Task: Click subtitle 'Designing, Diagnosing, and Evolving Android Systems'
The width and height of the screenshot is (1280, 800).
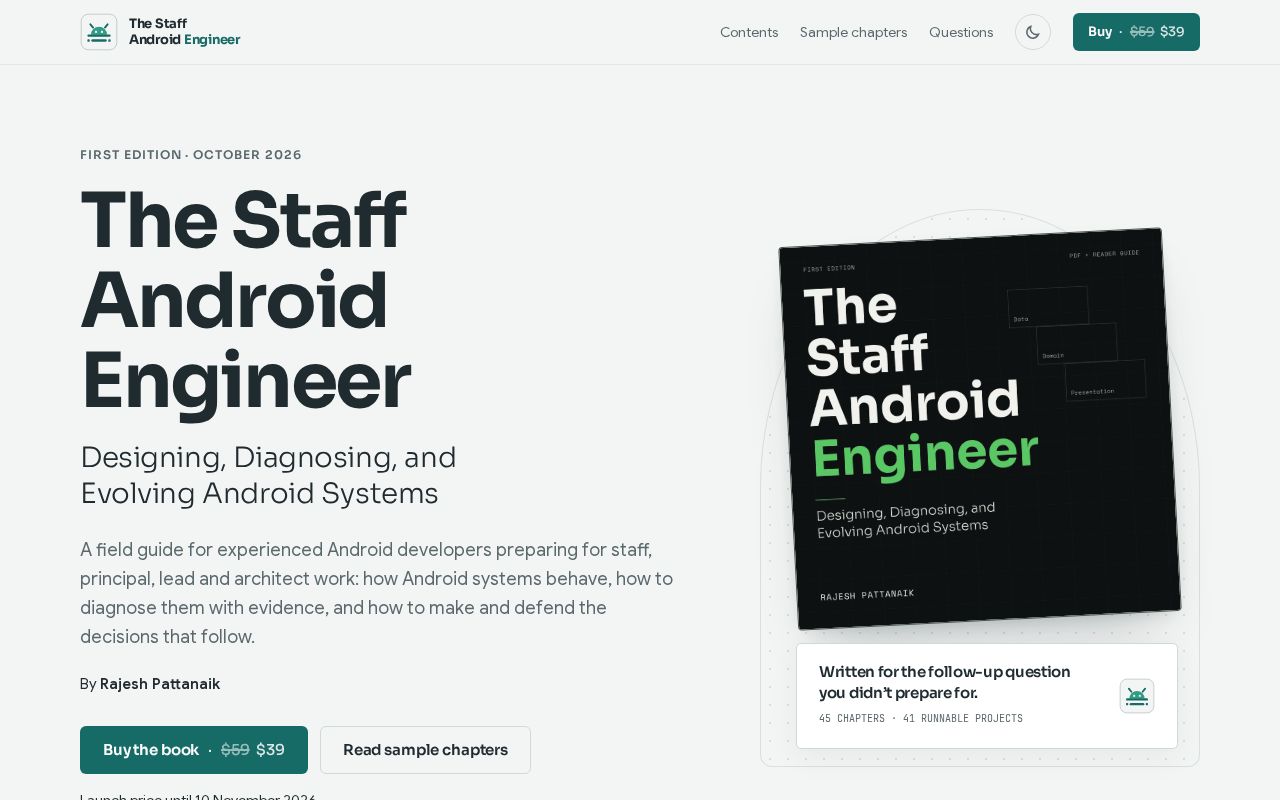Action: point(268,475)
